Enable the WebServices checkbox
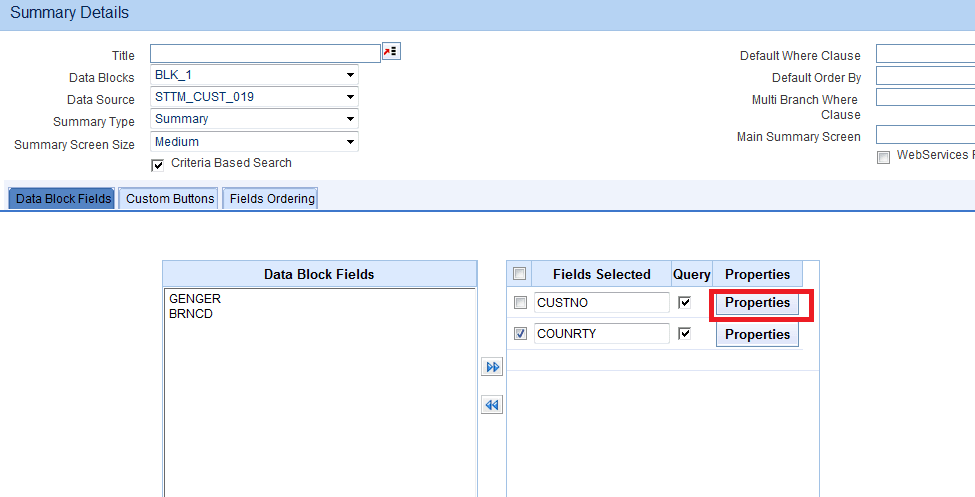 883,157
